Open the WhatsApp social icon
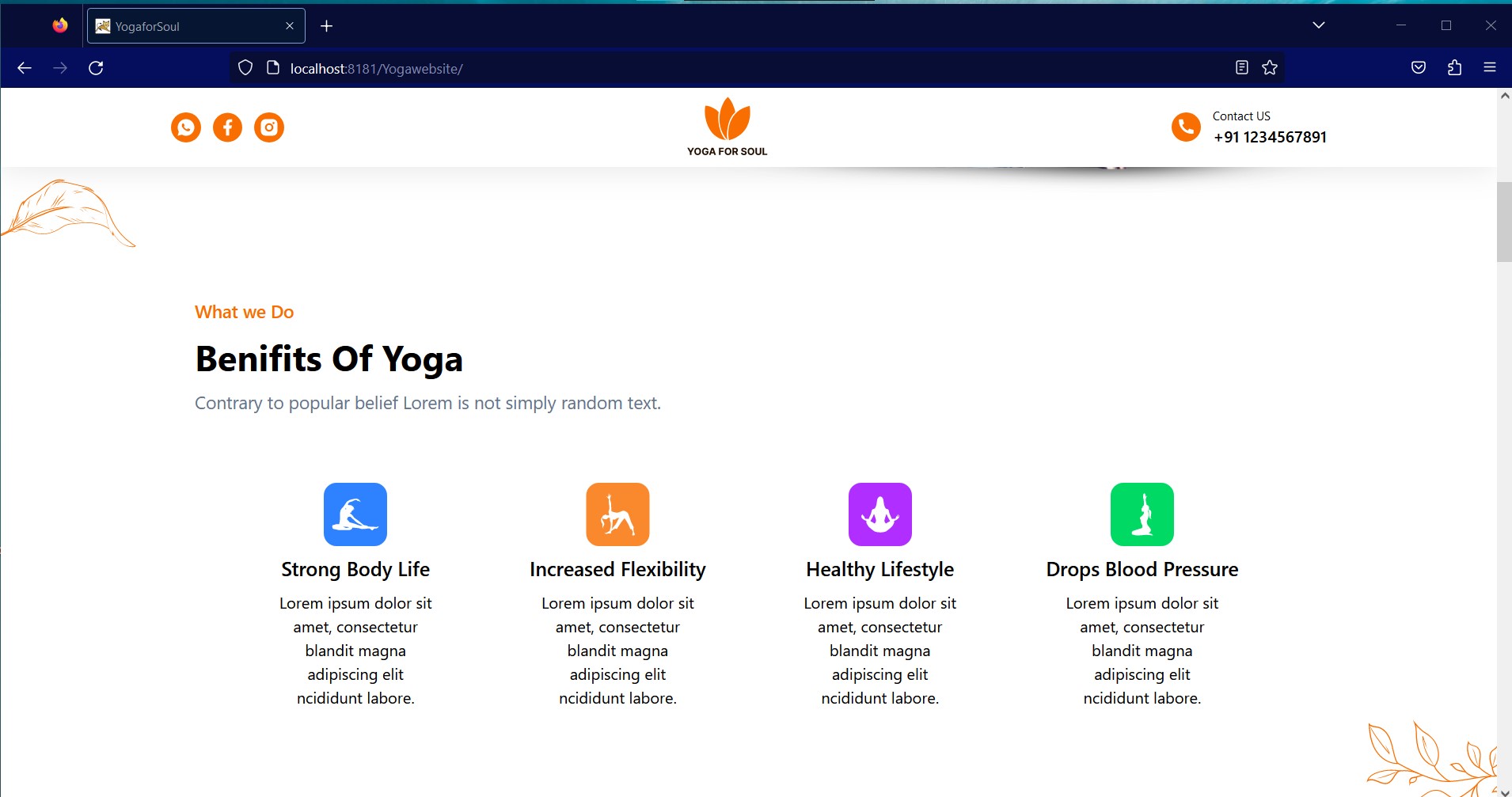Viewport: 1512px width, 797px height. tap(186, 127)
